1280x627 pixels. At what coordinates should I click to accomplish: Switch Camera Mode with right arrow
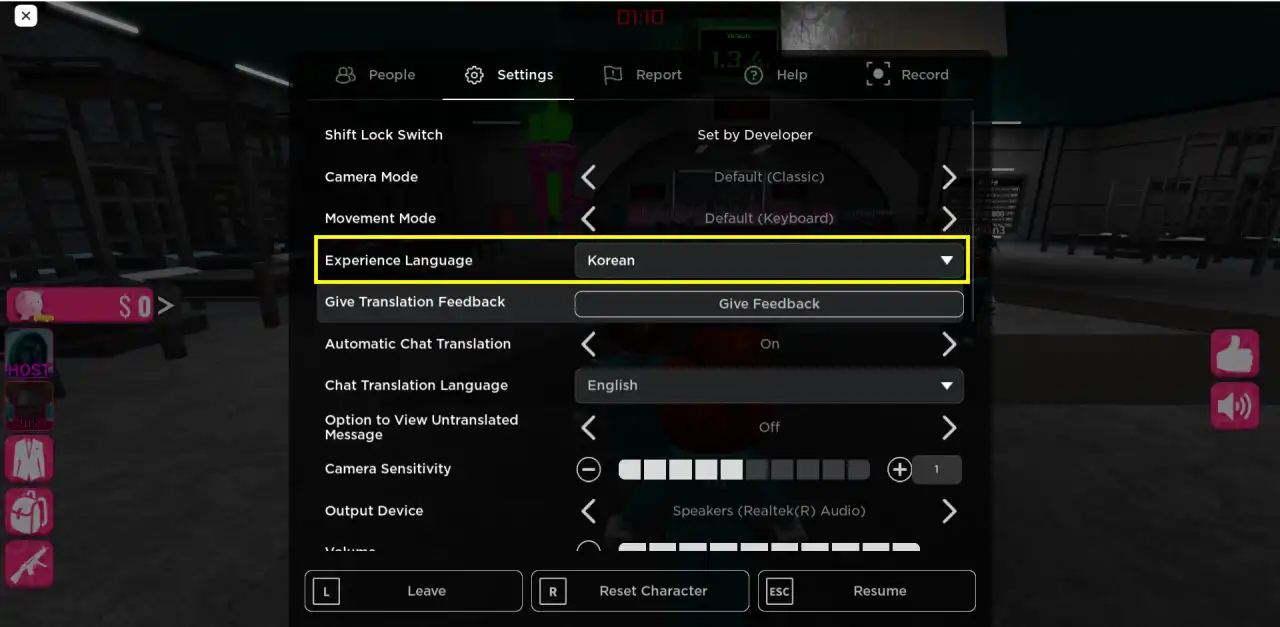(x=948, y=178)
